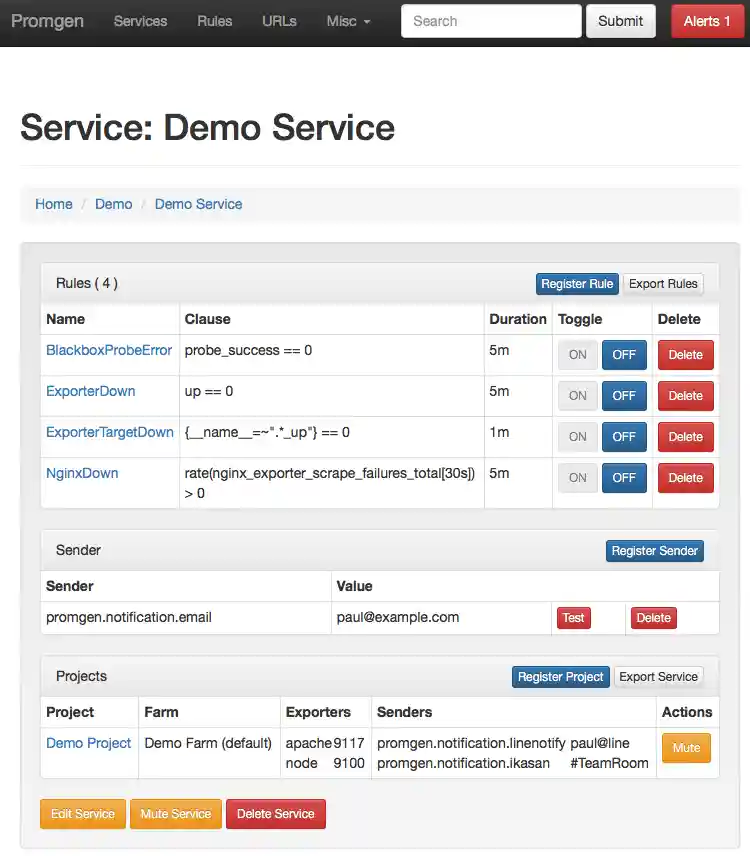Viewport: 750px width, 856px height.
Task: Export Rules for this service
Action: point(663,284)
